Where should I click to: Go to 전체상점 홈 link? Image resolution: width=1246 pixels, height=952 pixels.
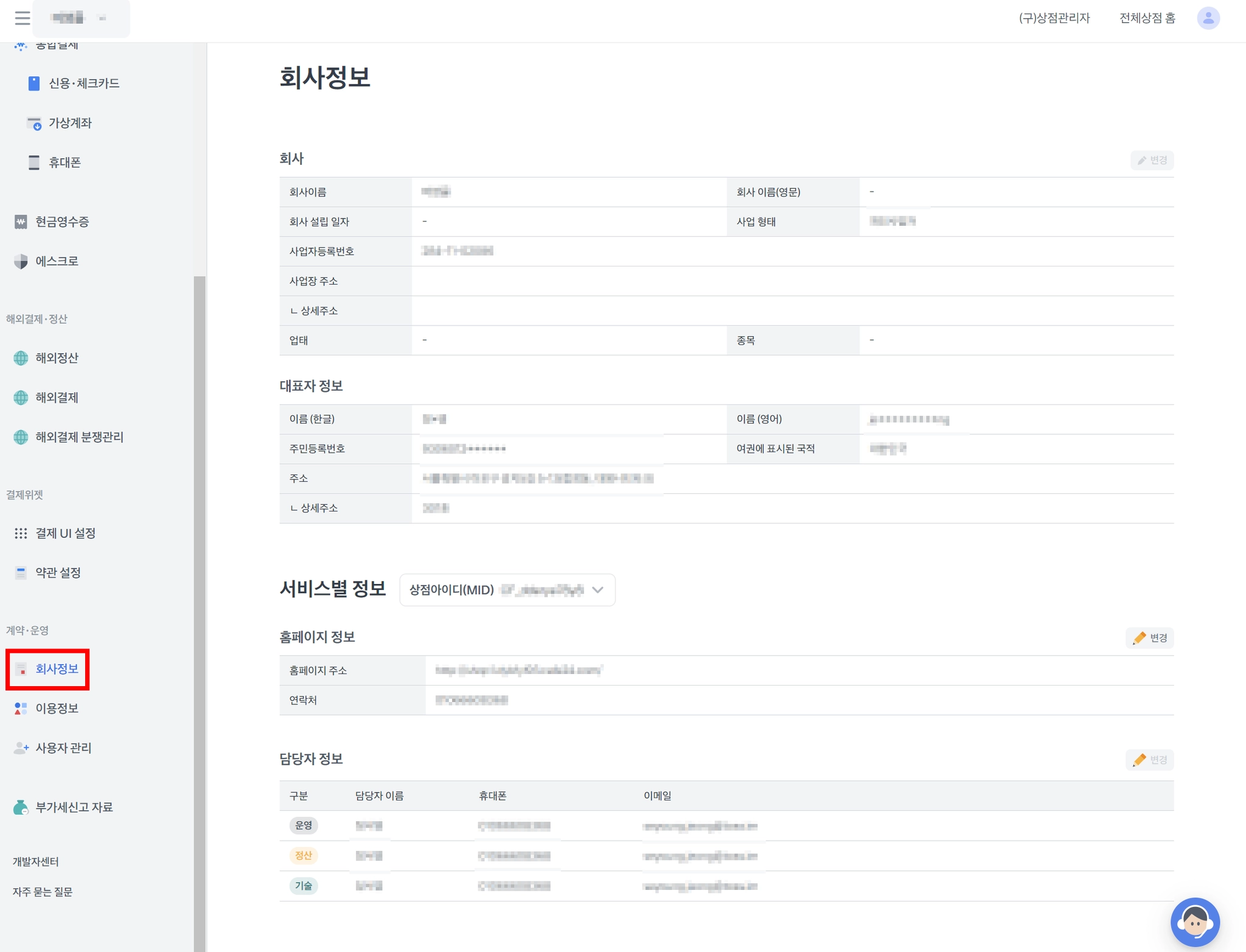pos(1147,18)
